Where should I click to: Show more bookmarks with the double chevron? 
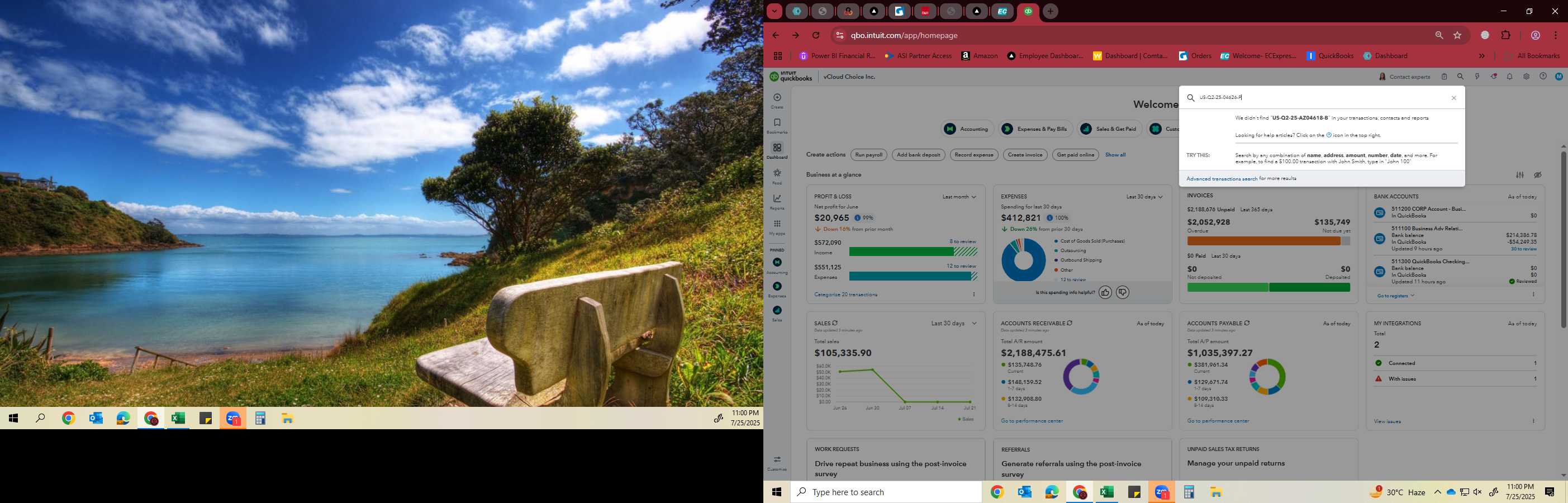[x=1481, y=56]
